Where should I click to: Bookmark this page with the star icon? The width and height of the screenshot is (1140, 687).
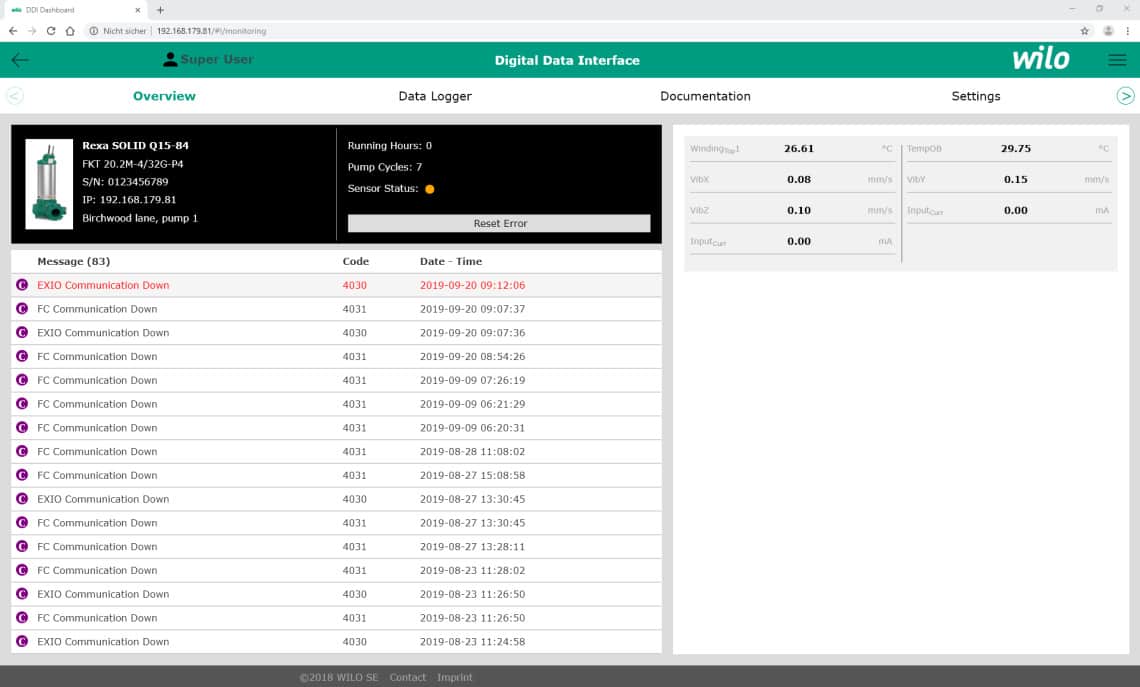point(1084,31)
